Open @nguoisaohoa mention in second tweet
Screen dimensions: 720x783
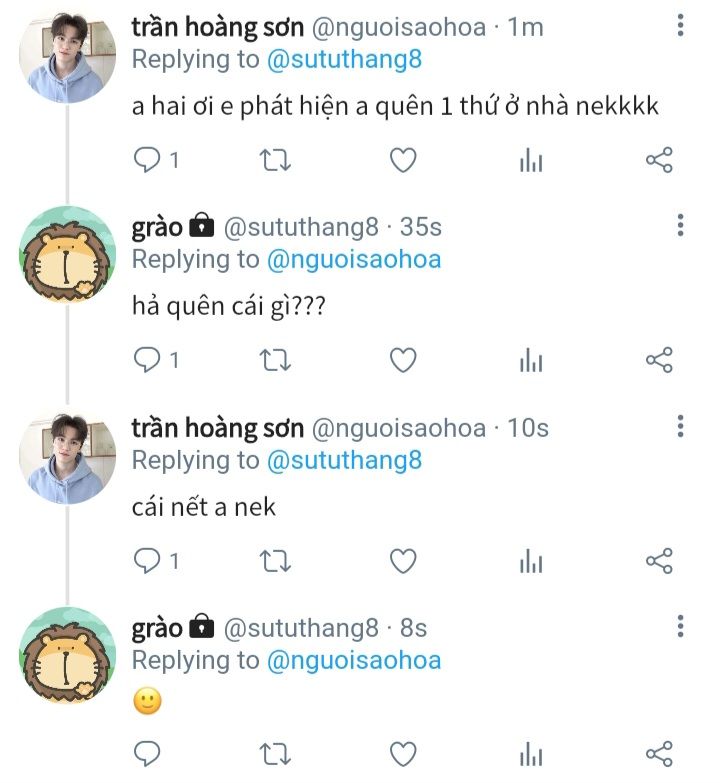pos(353,260)
